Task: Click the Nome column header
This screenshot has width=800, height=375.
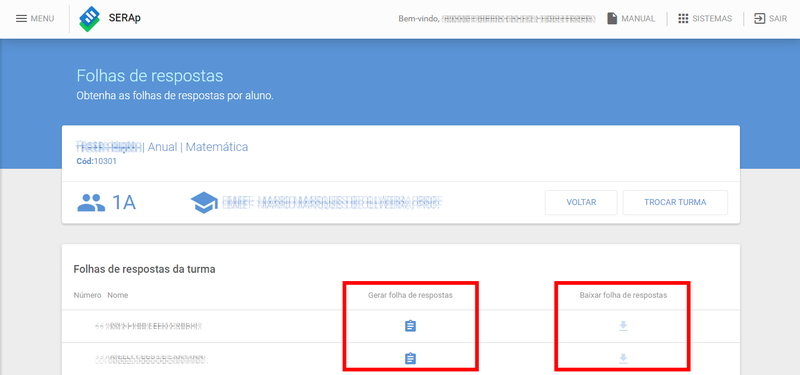Action: point(118,295)
